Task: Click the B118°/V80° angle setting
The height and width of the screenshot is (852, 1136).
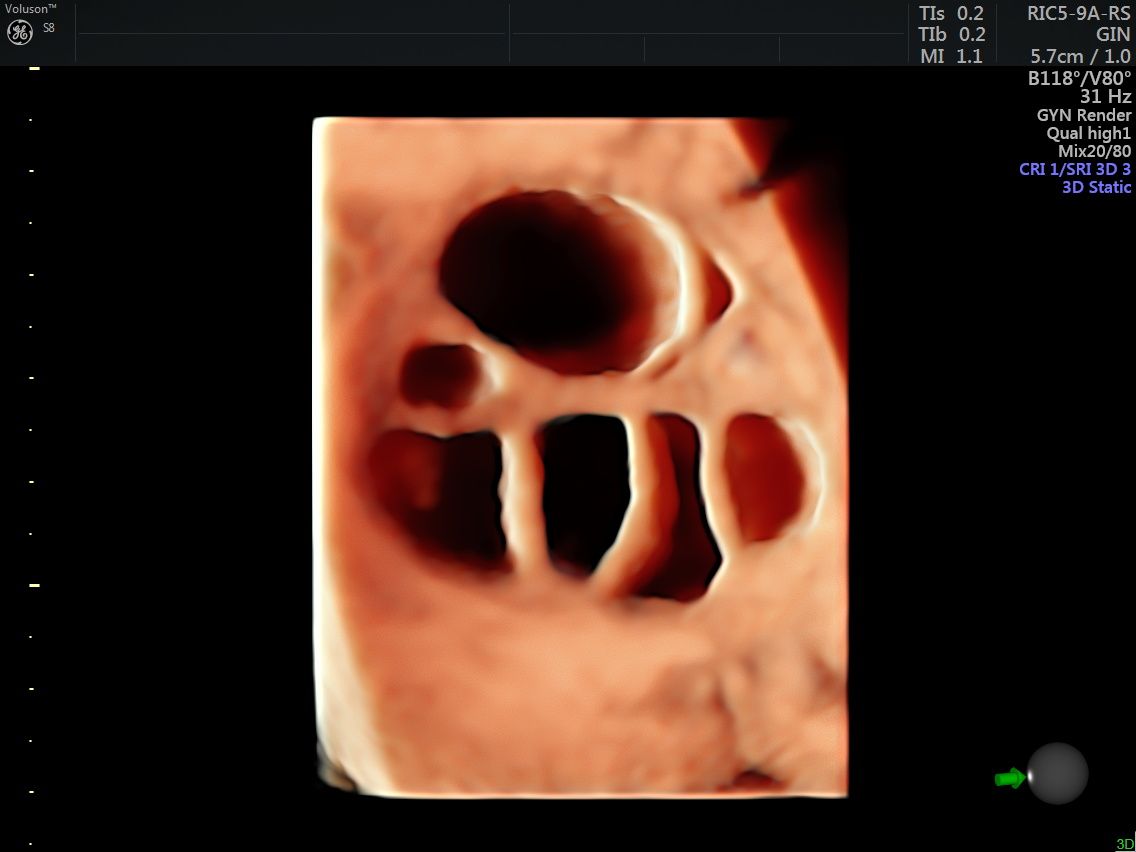Action: pos(1079,78)
